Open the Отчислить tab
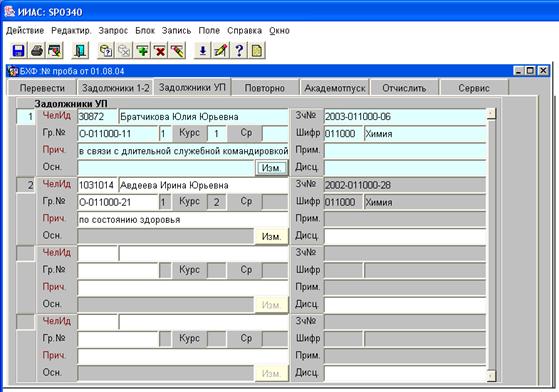 click(404, 88)
